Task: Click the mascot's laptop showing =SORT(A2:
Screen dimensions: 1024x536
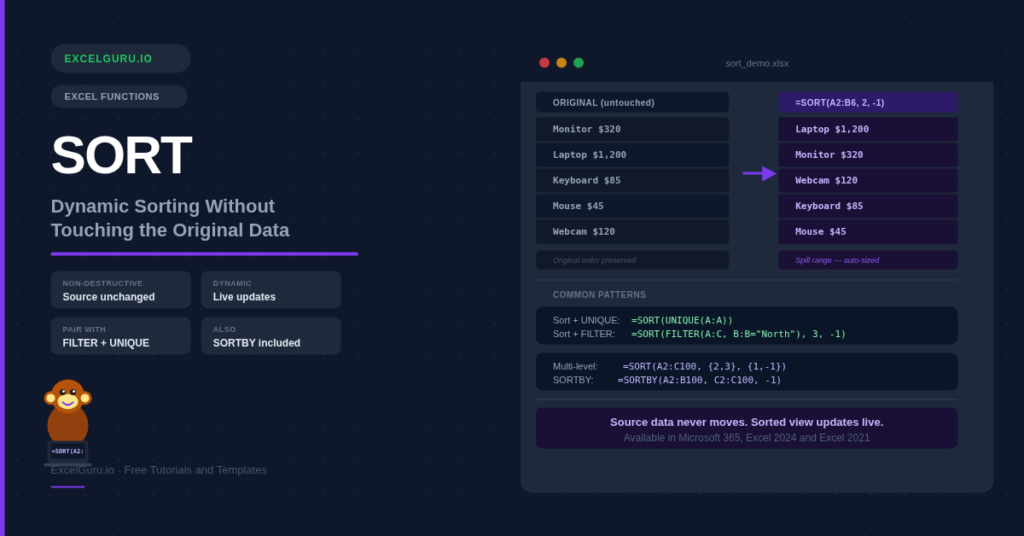Action: (68, 452)
